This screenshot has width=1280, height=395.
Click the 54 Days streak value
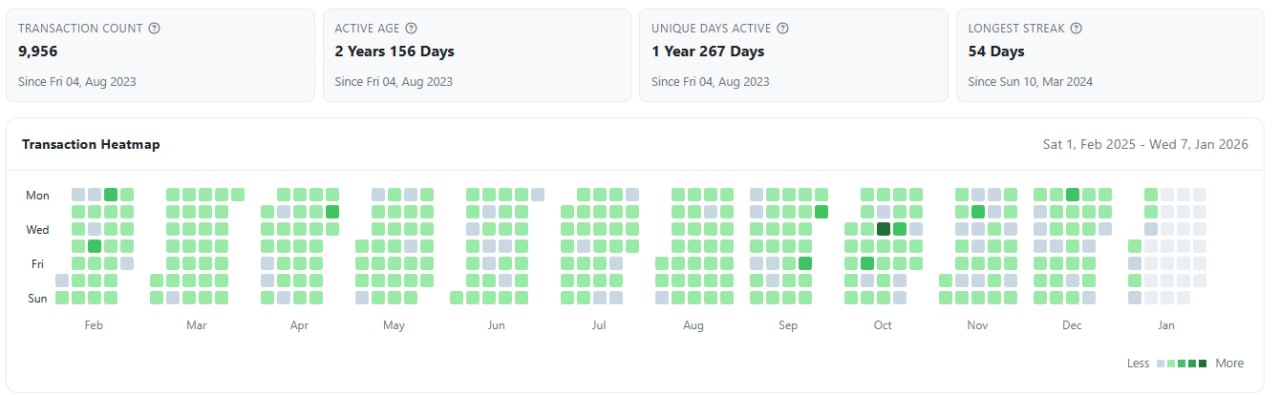pos(996,52)
